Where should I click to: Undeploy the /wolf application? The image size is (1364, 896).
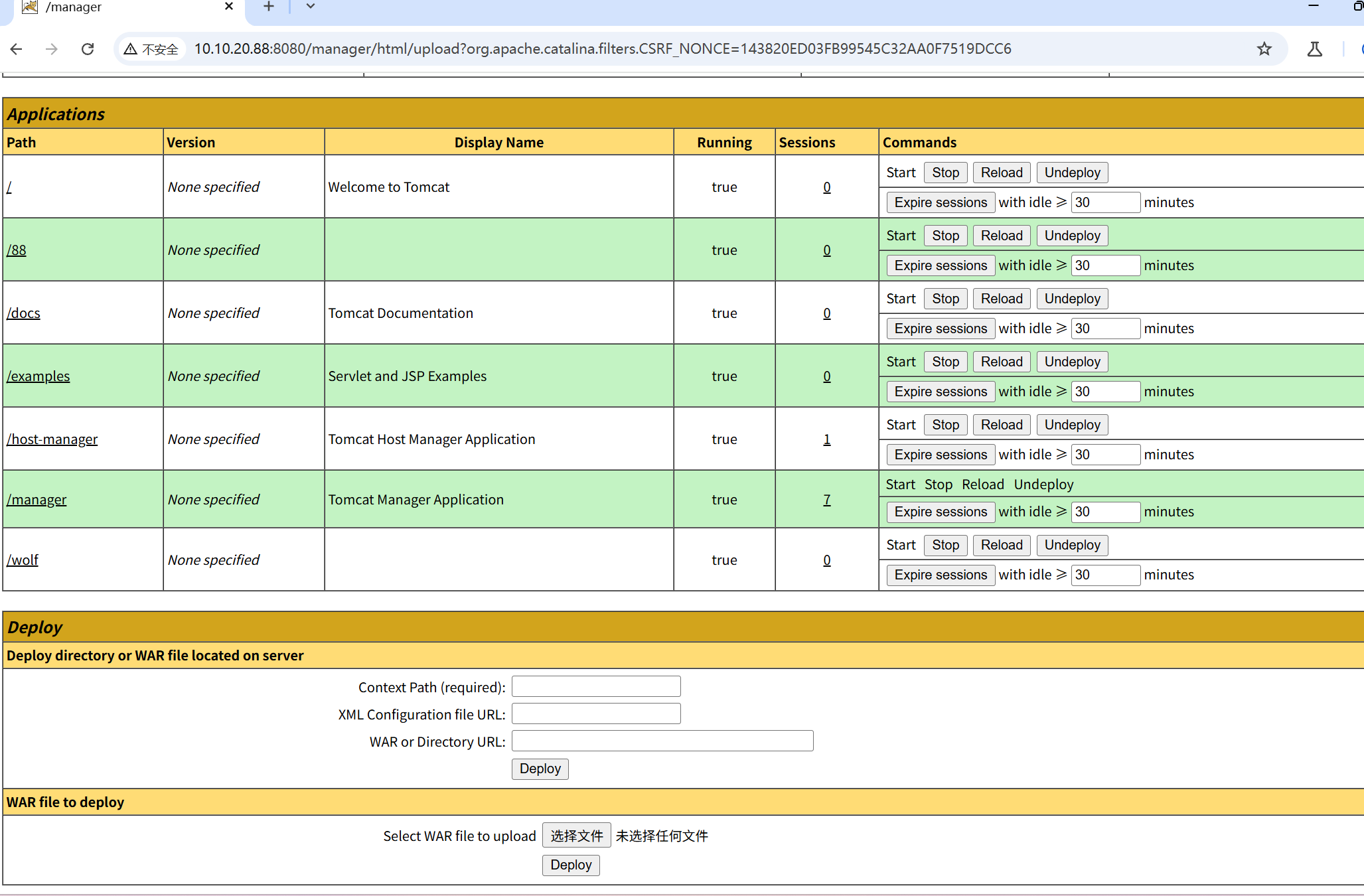[1072, 545]
